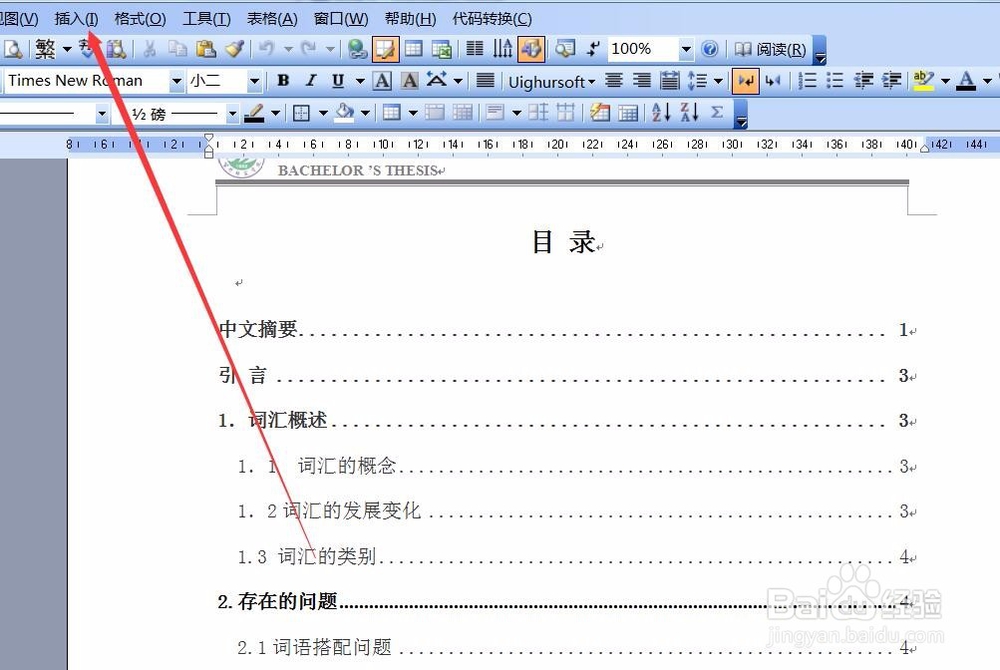
Task: Apply the font color button
Action: (x=967, y=80)
